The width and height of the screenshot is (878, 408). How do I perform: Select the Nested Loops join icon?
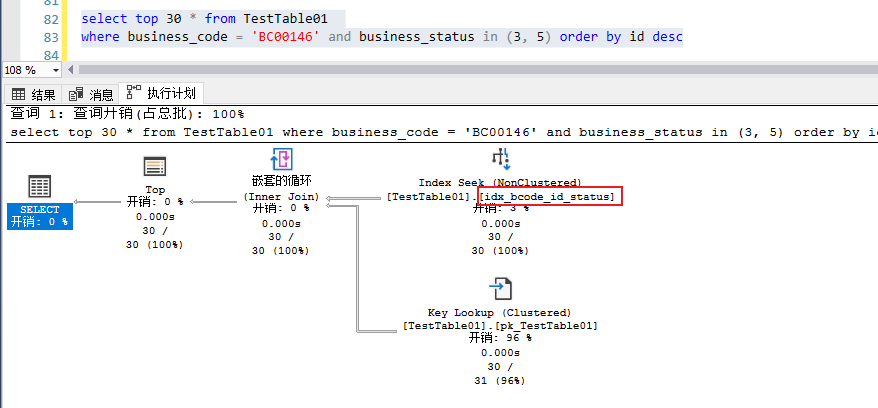click(x=281, y=160)
